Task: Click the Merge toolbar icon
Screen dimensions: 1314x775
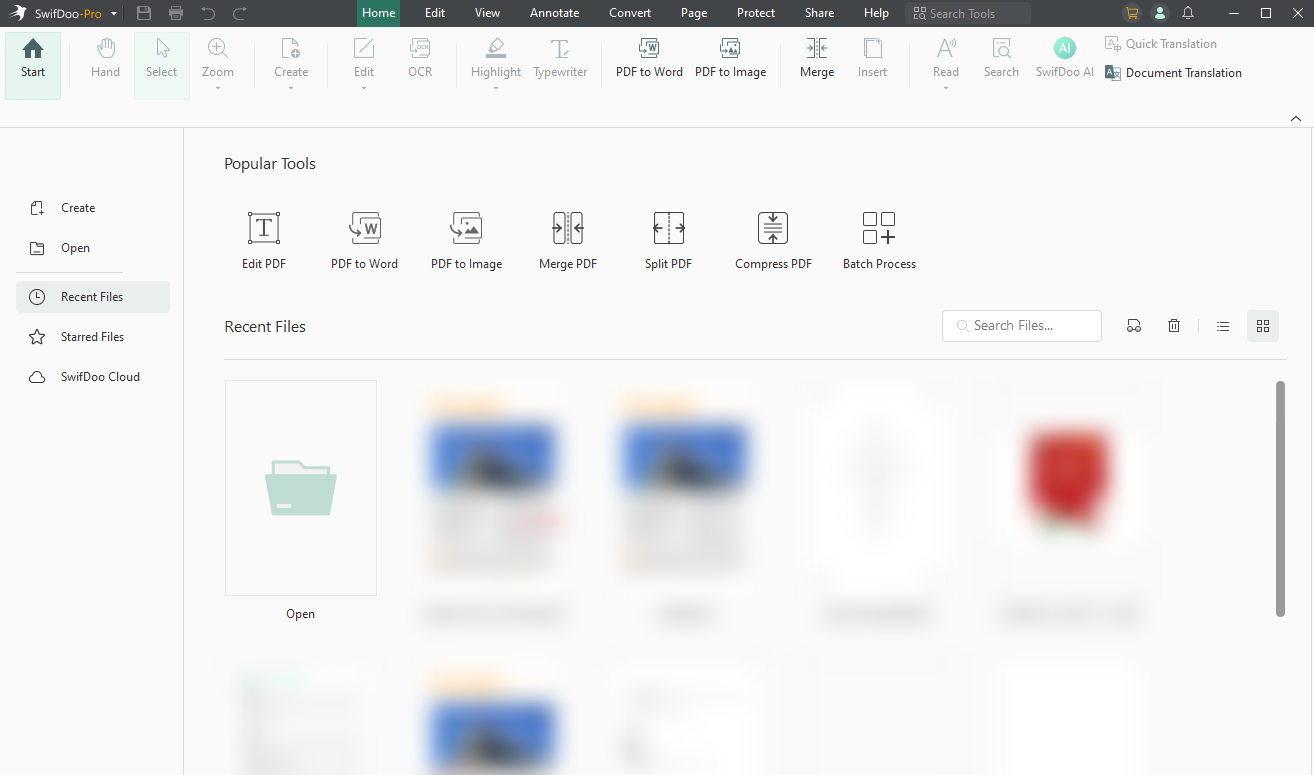Action: pyautogui.click(x=816, y=58)
